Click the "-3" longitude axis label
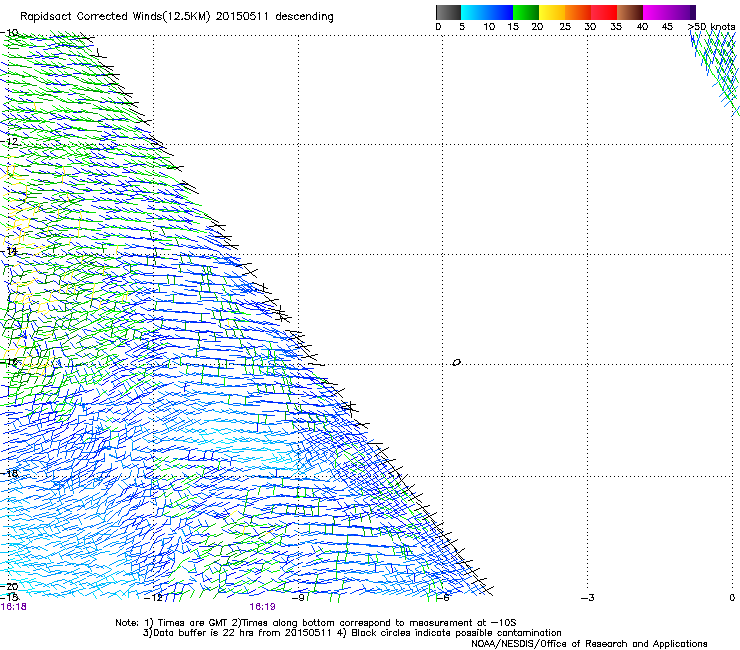The image size is (740, 650). point(588,598)
